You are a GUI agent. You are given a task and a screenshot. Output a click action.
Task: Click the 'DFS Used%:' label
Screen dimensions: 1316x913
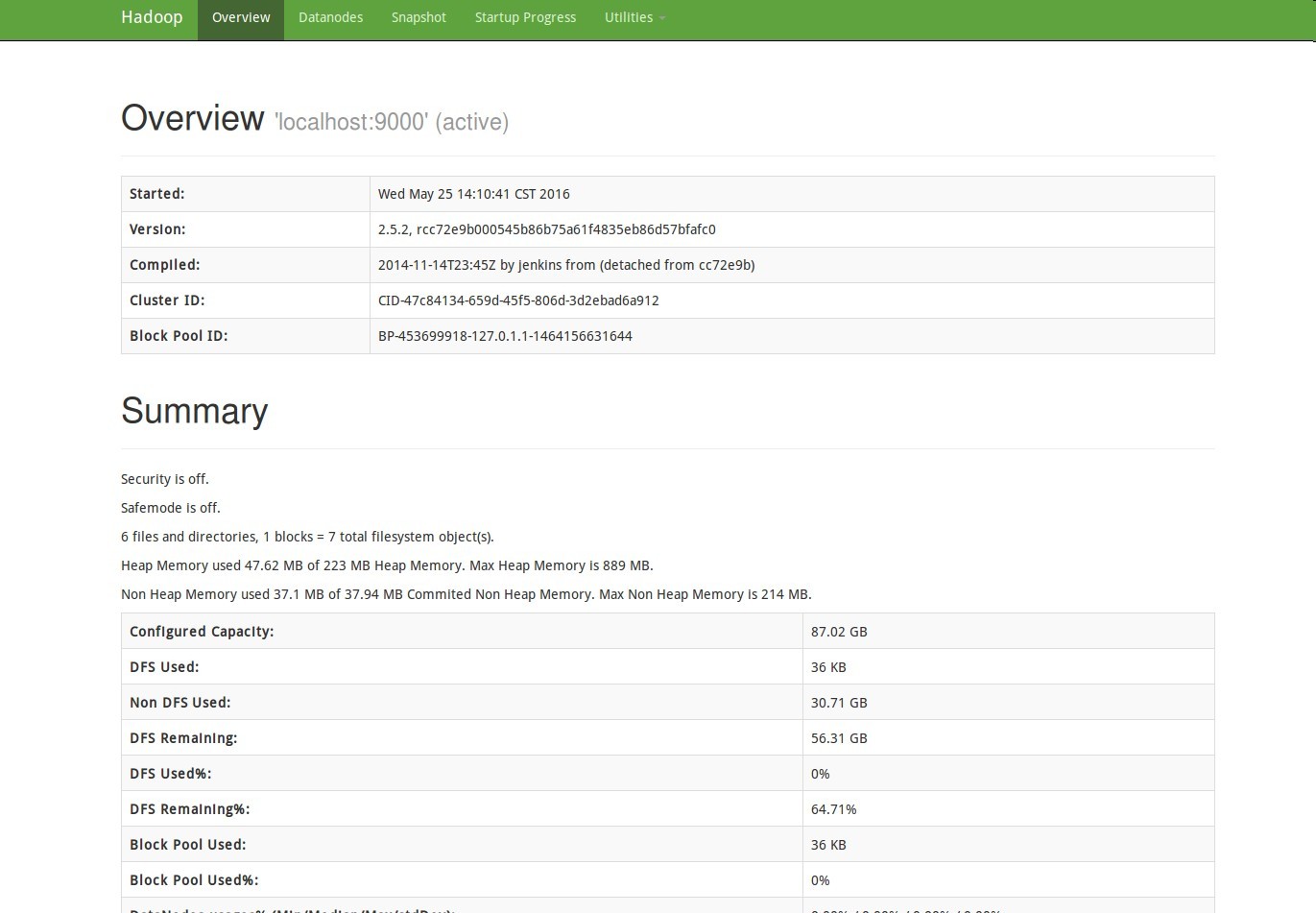(171, 774)
